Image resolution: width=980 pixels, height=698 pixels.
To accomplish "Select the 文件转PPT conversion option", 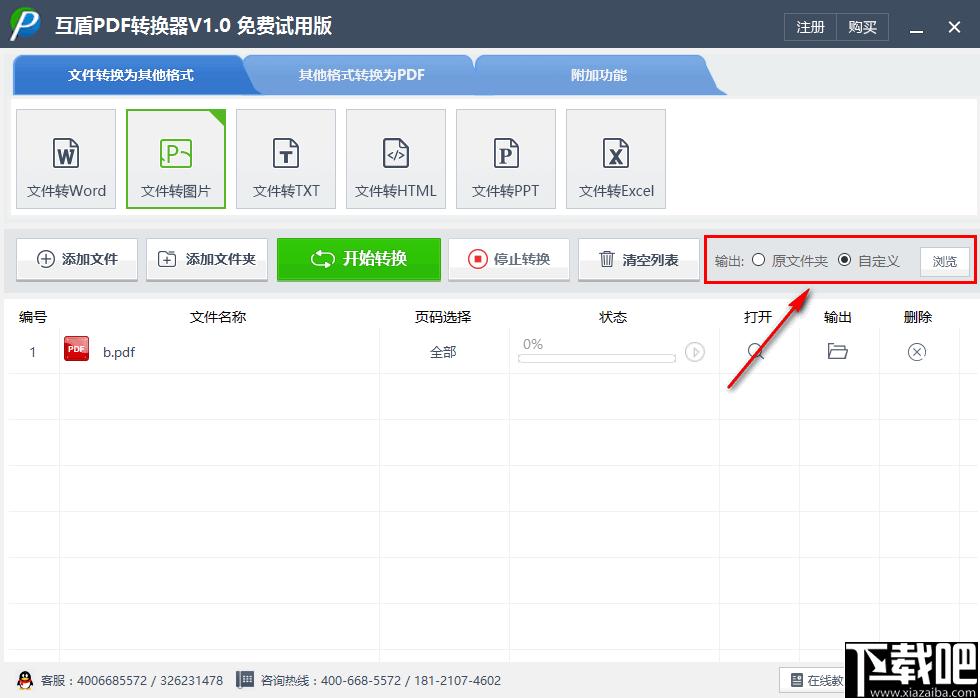I will (506, 159).
